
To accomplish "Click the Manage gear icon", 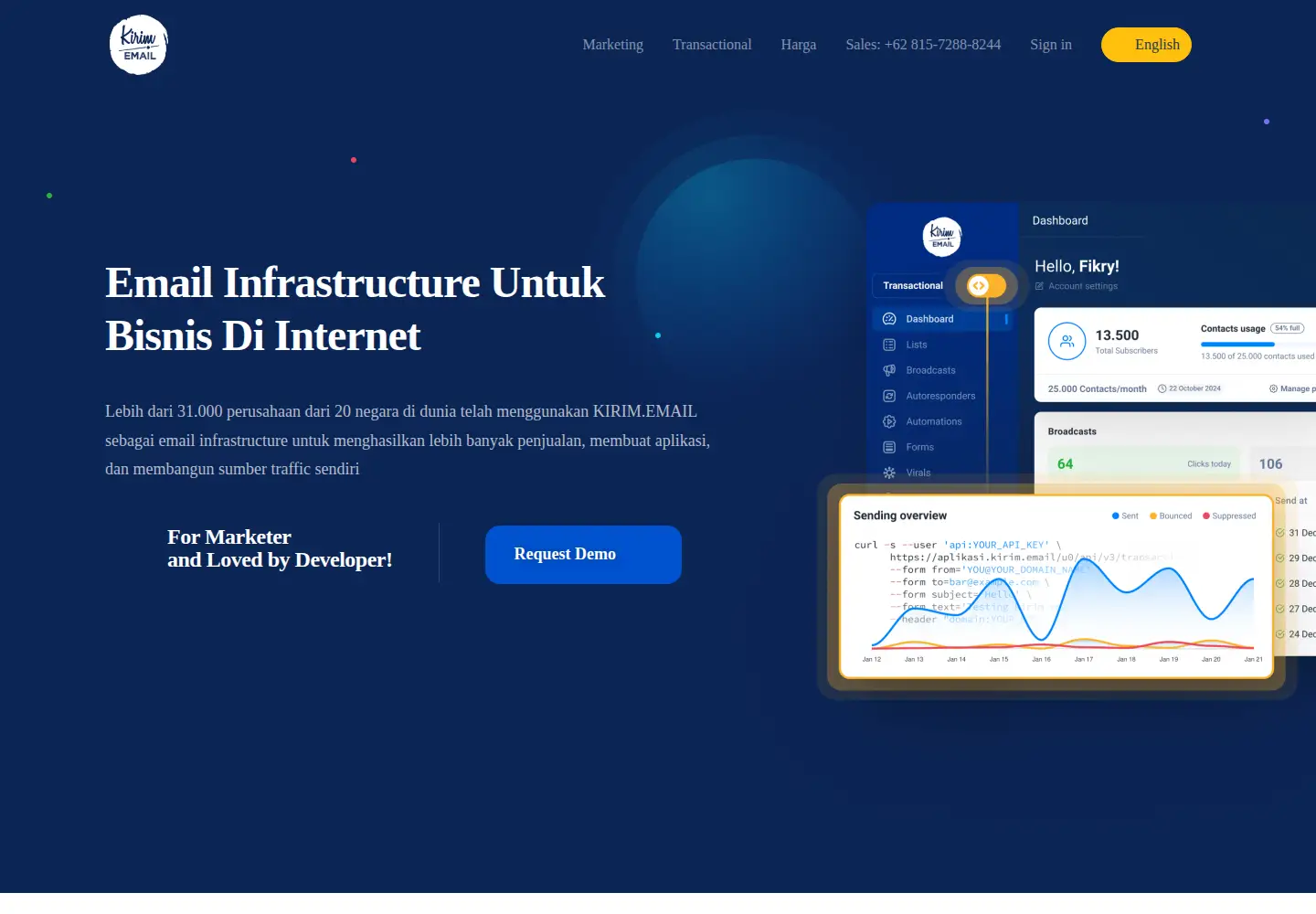I will tap(1273, 388).
